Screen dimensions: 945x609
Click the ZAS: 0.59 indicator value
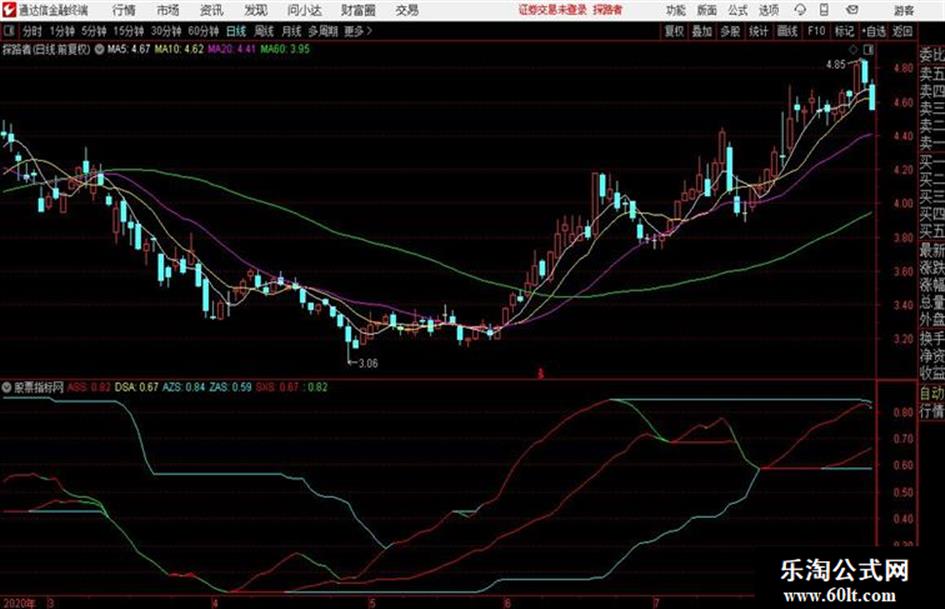coord(230,387)
